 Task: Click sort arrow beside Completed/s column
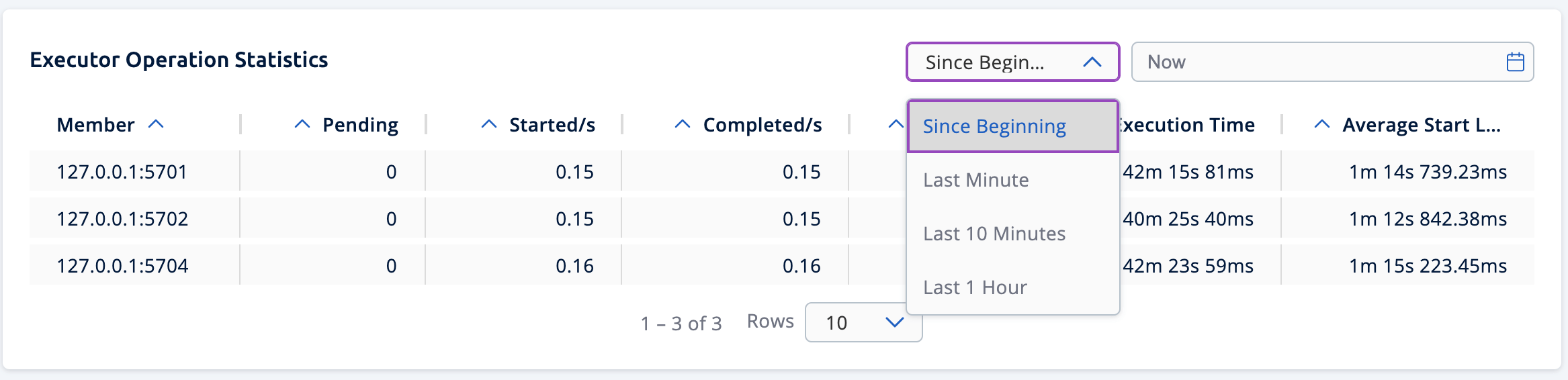[x=683, y=124]
